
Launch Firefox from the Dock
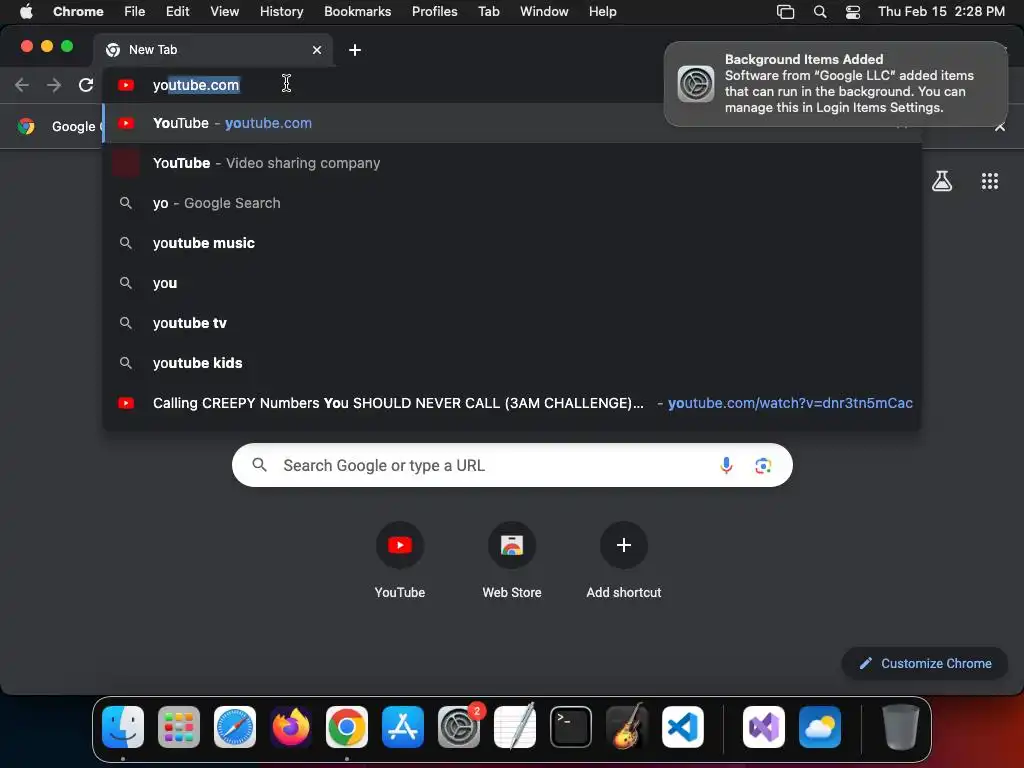[291, 727]
